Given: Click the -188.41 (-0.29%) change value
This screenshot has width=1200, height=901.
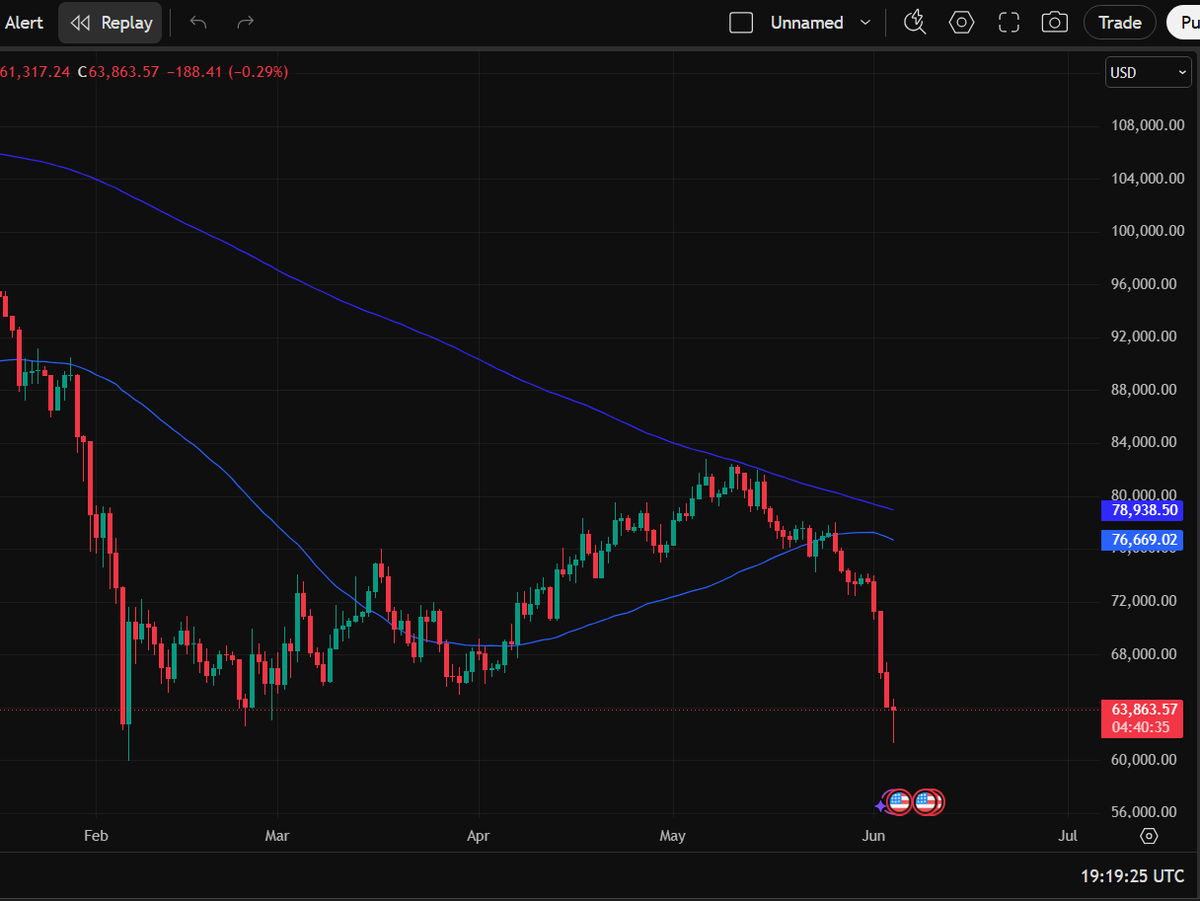Looking at the screenshot, I should click(x=227, y=72).
